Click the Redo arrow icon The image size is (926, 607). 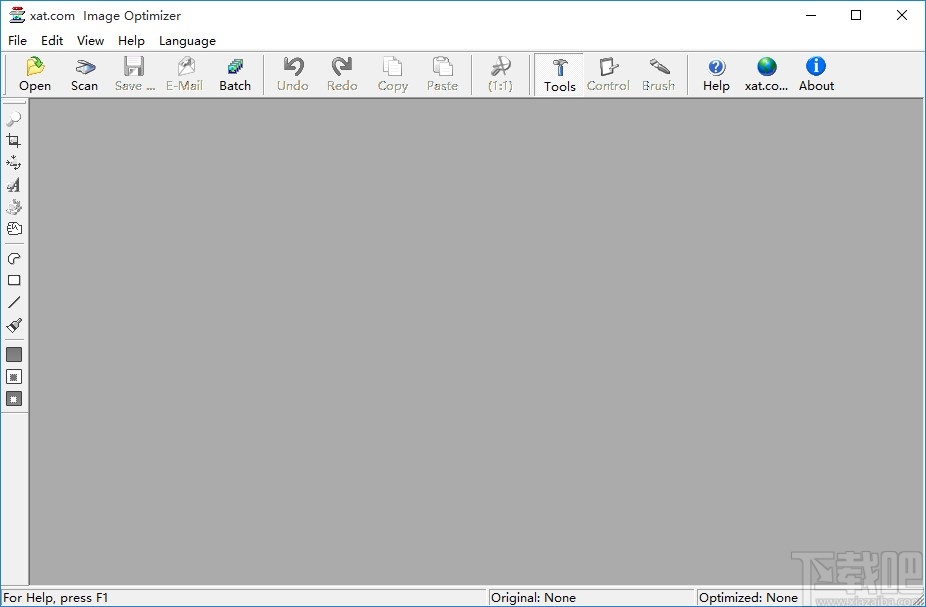point(342,66)
